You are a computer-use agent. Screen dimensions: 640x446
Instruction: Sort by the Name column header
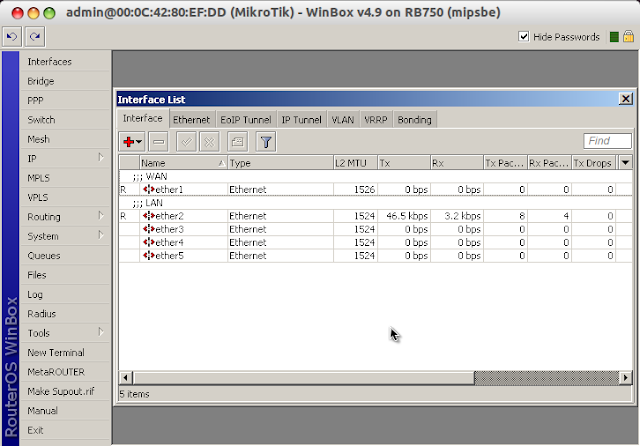[x=183, y=163]
